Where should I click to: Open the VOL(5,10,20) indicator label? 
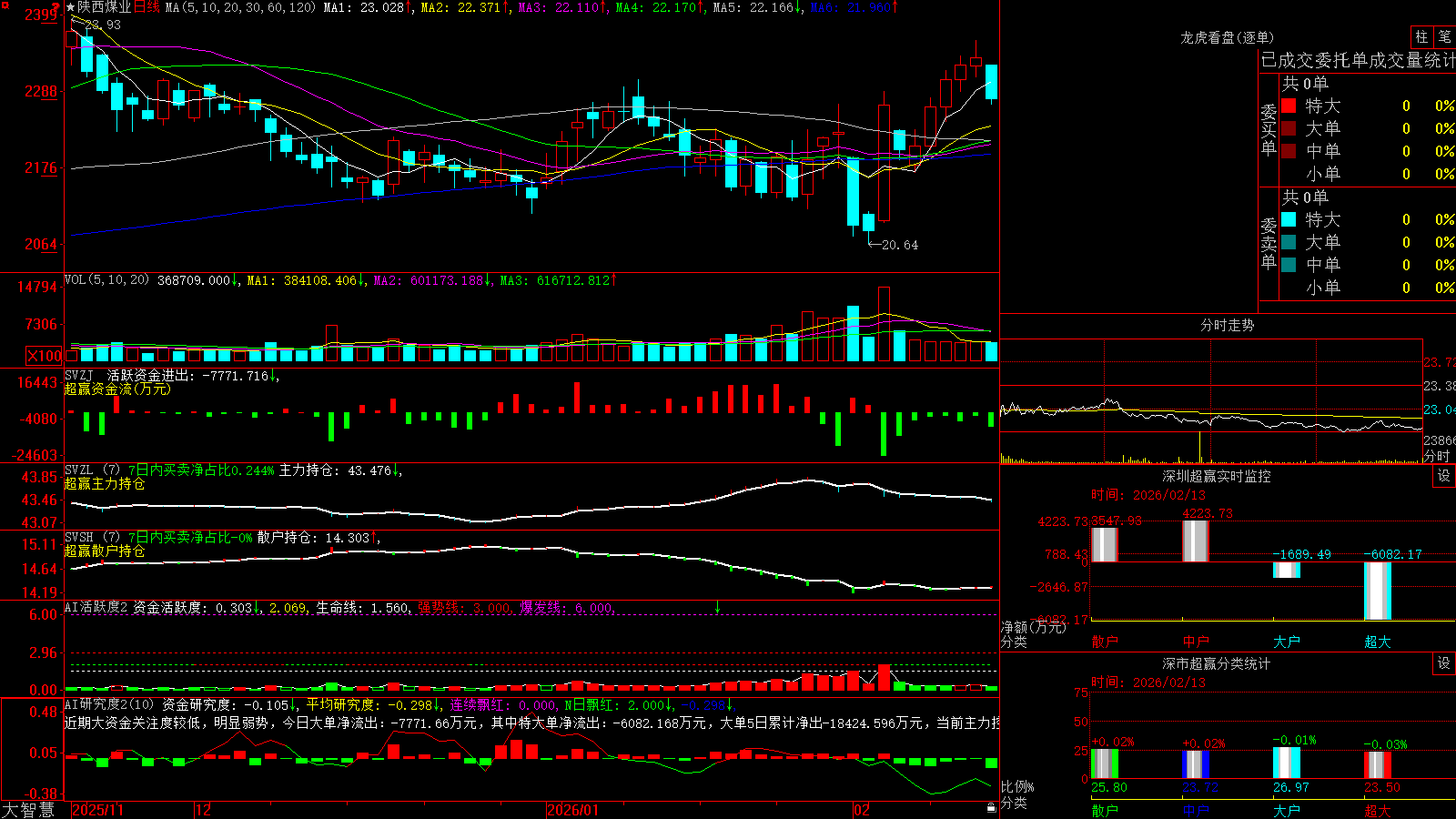tap(106, 280)
